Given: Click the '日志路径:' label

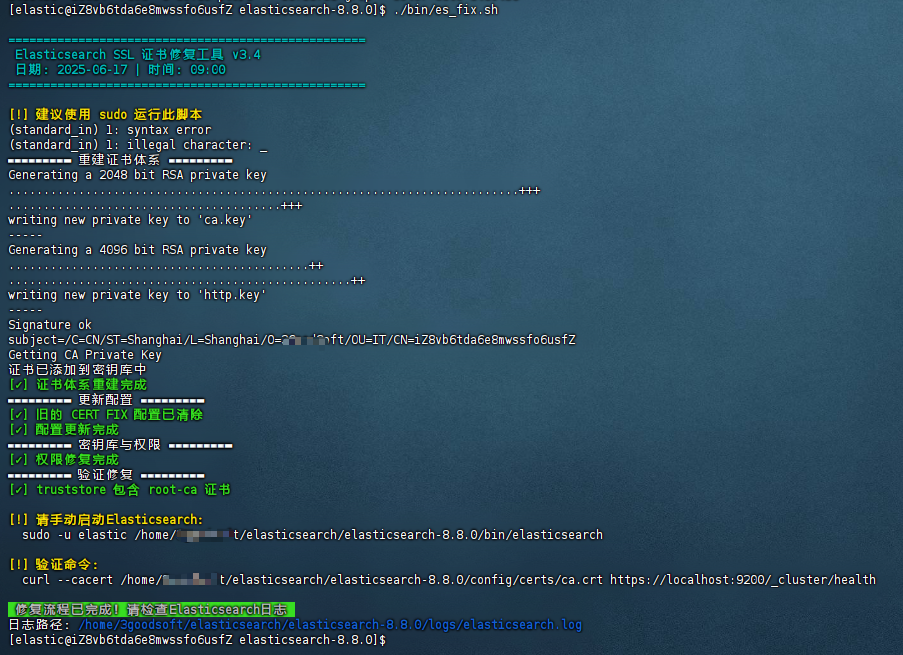Looking at the screenshot, I should click(39, 624).
